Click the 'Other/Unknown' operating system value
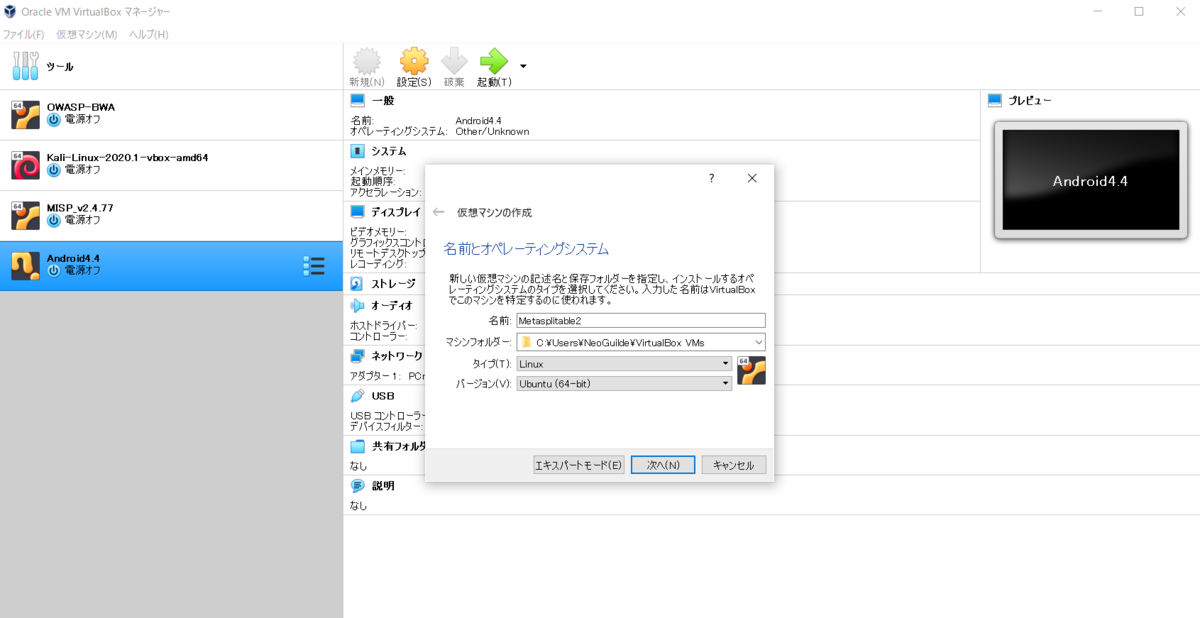The image size is (1200, 618). (492, 131)
